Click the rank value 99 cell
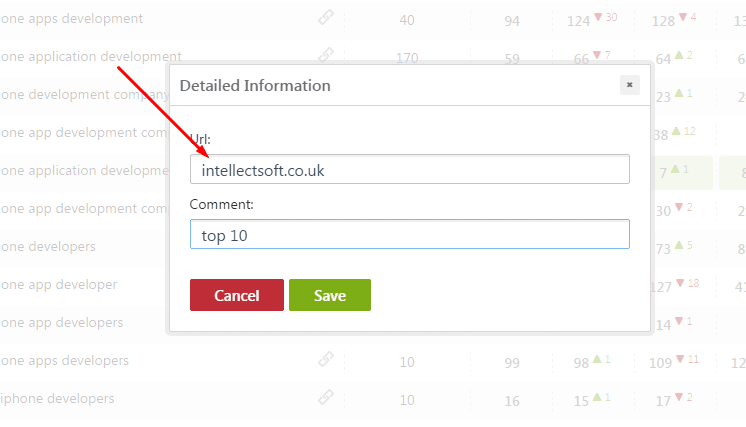 pos(512,363)
